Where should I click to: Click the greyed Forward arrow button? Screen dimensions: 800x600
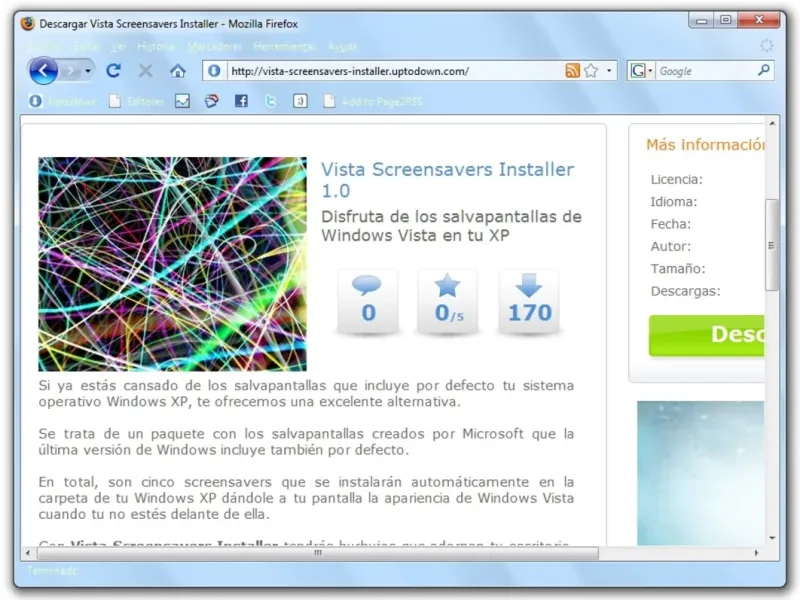(x=71, y=71)
